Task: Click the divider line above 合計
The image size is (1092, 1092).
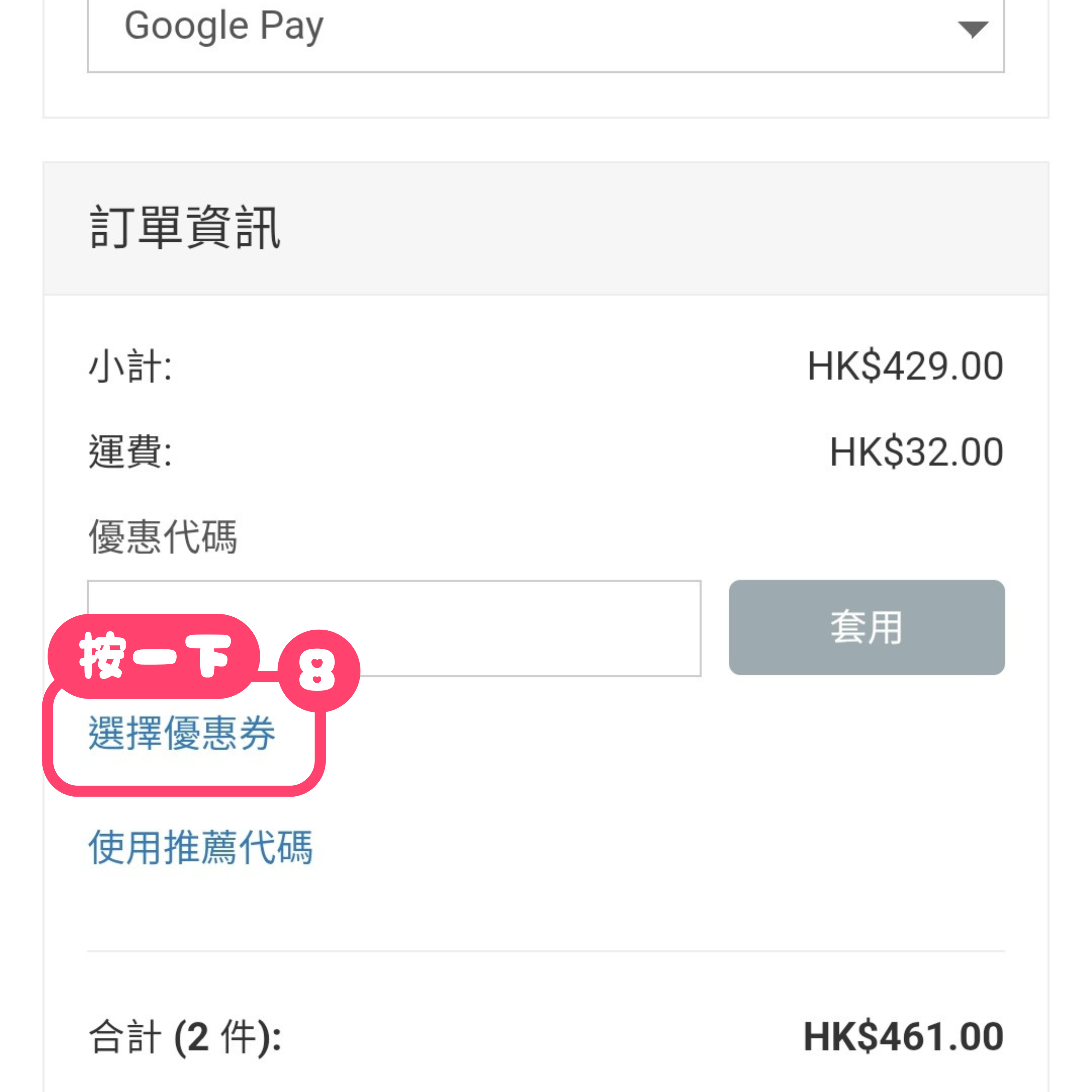Action: [x=546, y=951]
